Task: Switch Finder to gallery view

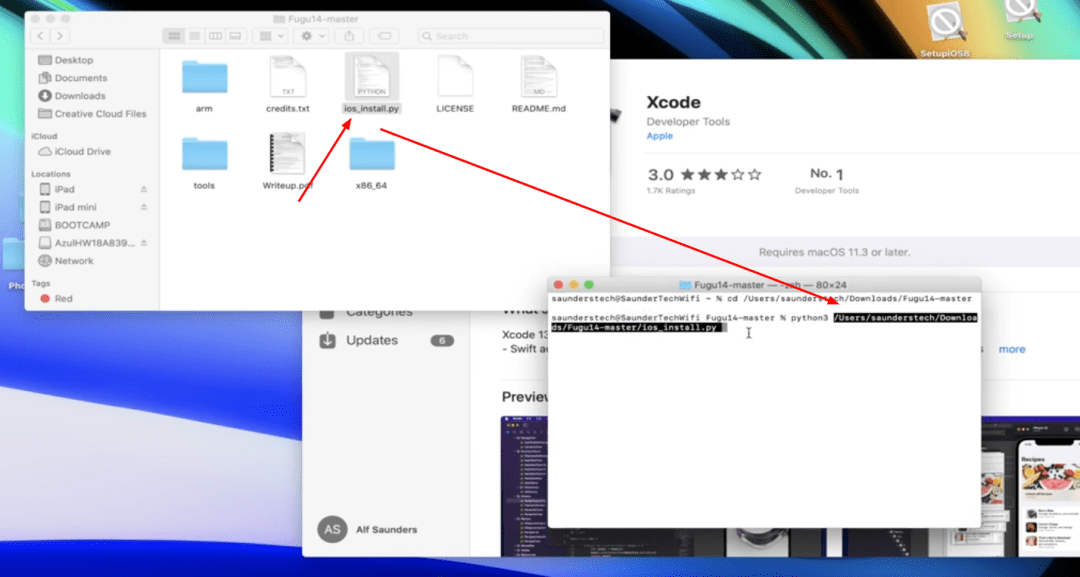Action: [x=236, y=36]
